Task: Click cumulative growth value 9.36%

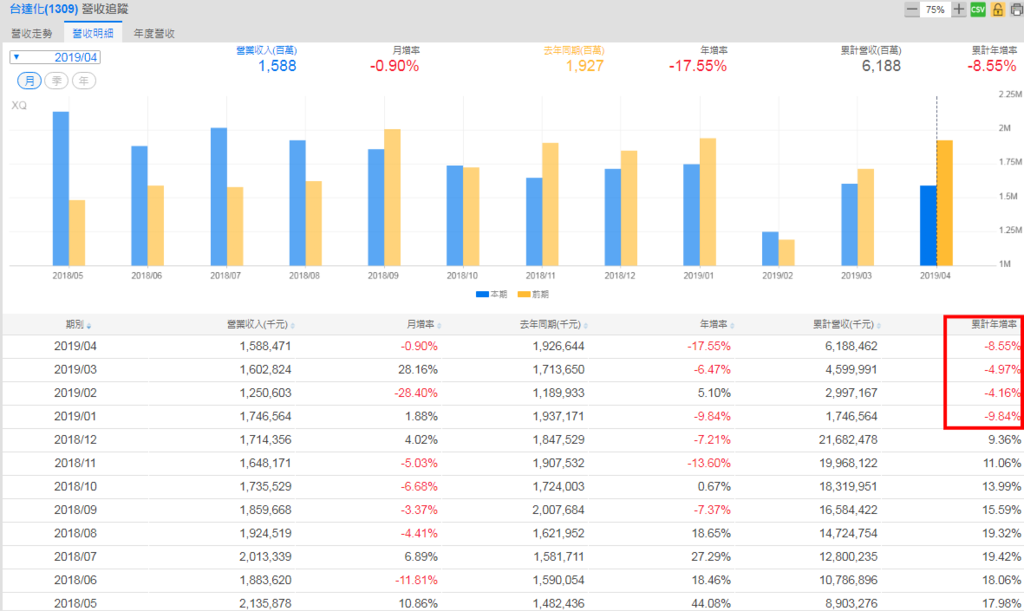Action: 1004,440
